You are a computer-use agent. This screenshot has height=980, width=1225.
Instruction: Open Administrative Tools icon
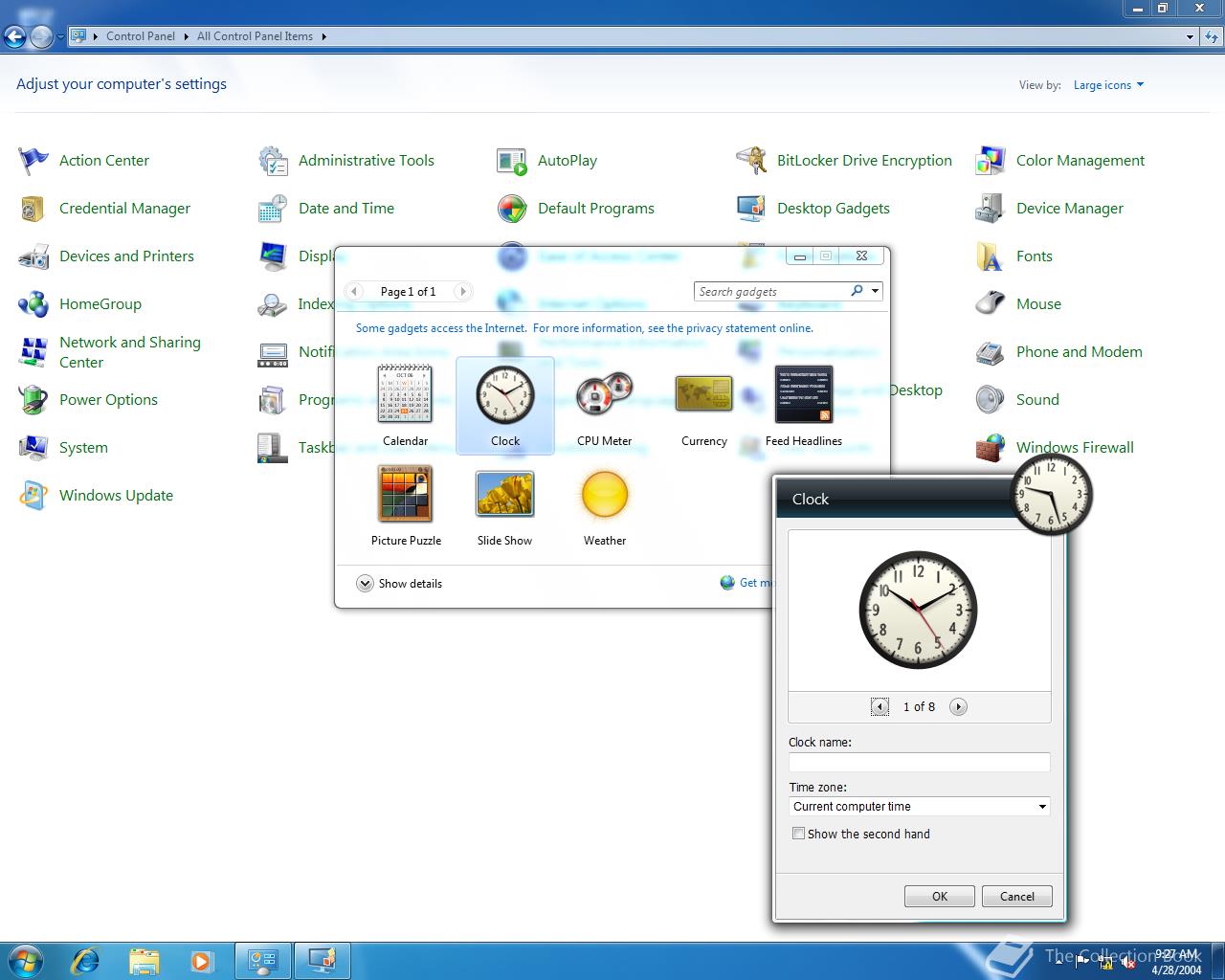273,161
